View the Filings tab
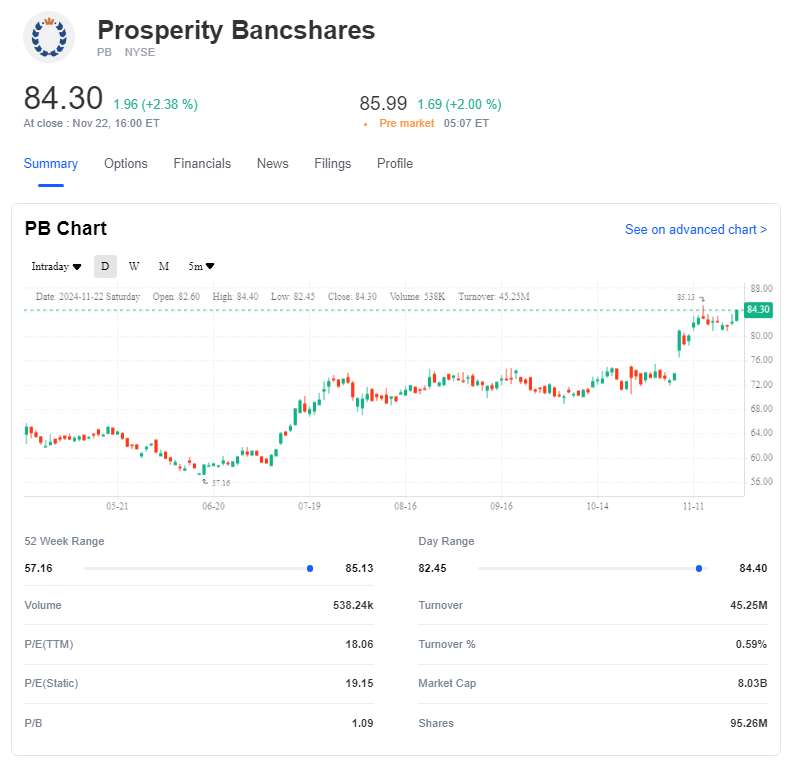Screen dimensions: 791x764 pos(333,164)
